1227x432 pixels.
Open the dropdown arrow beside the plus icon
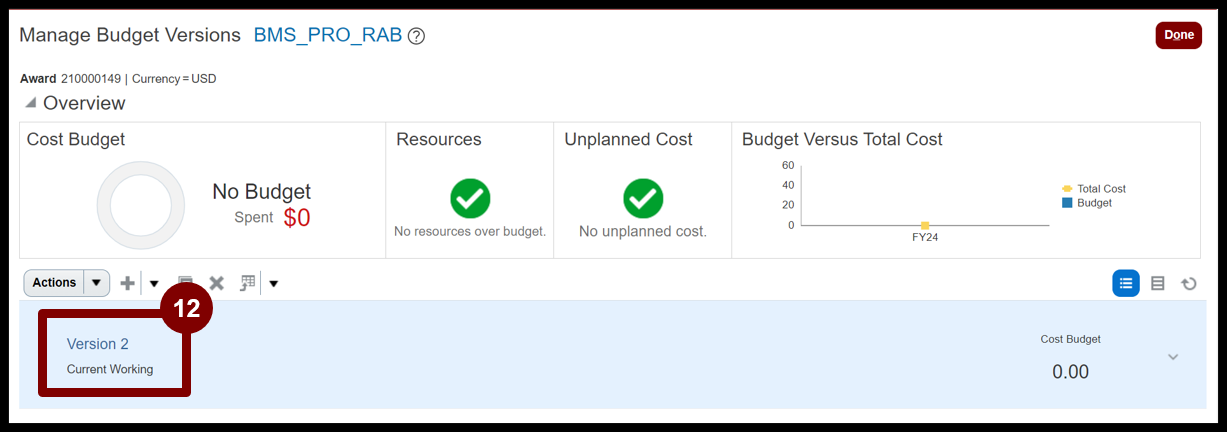(154, 283)
